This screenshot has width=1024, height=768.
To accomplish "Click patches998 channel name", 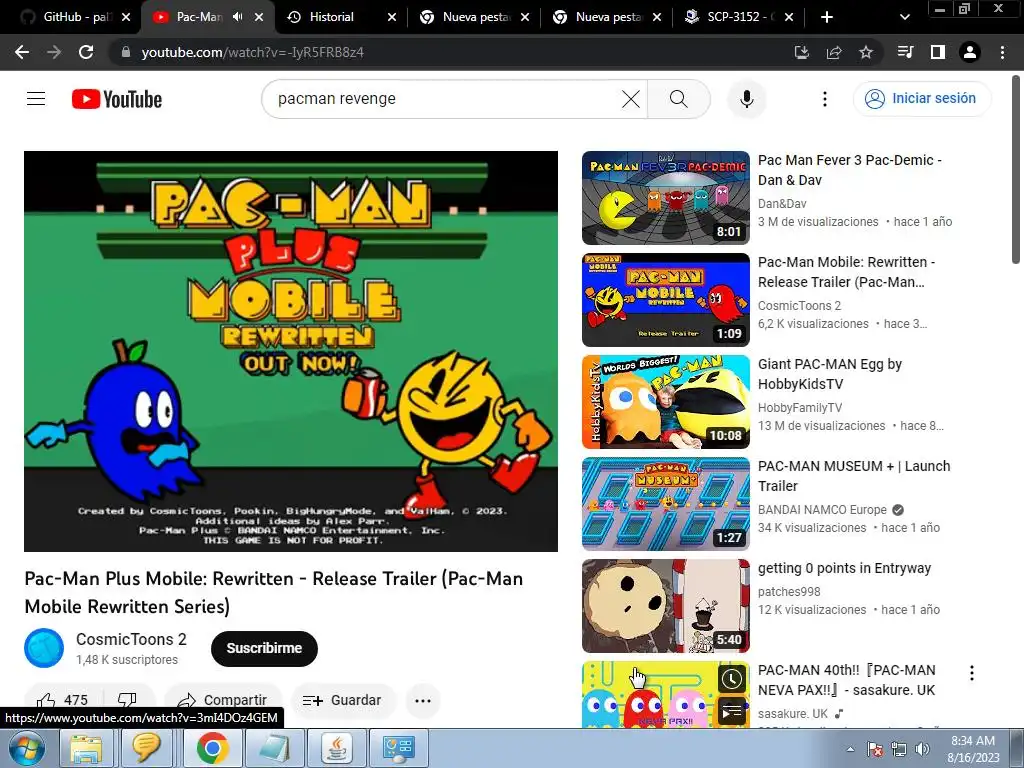I will (x=789, y=592).
